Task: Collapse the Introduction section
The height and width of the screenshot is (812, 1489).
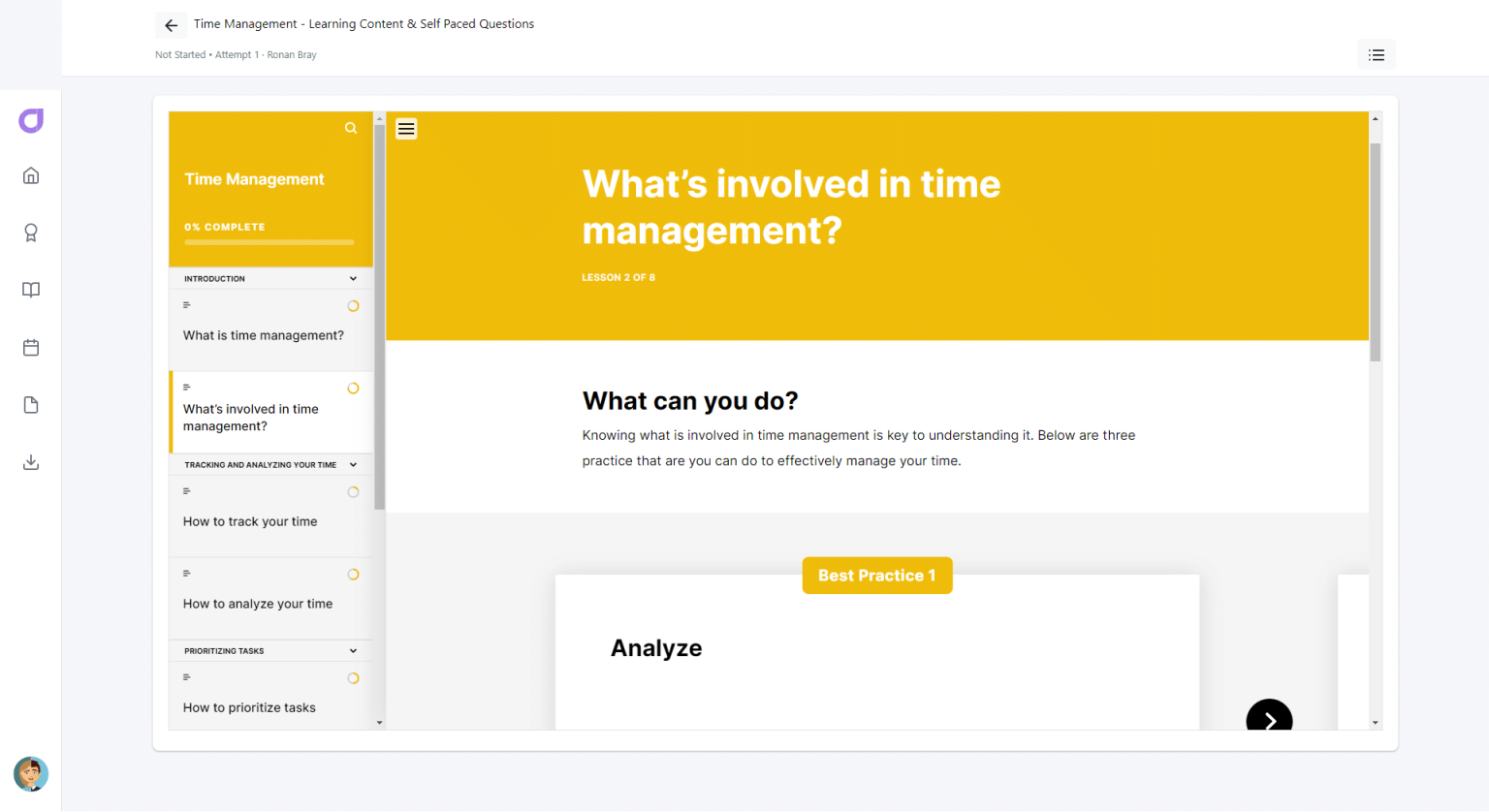Action: tap(353, 279)
